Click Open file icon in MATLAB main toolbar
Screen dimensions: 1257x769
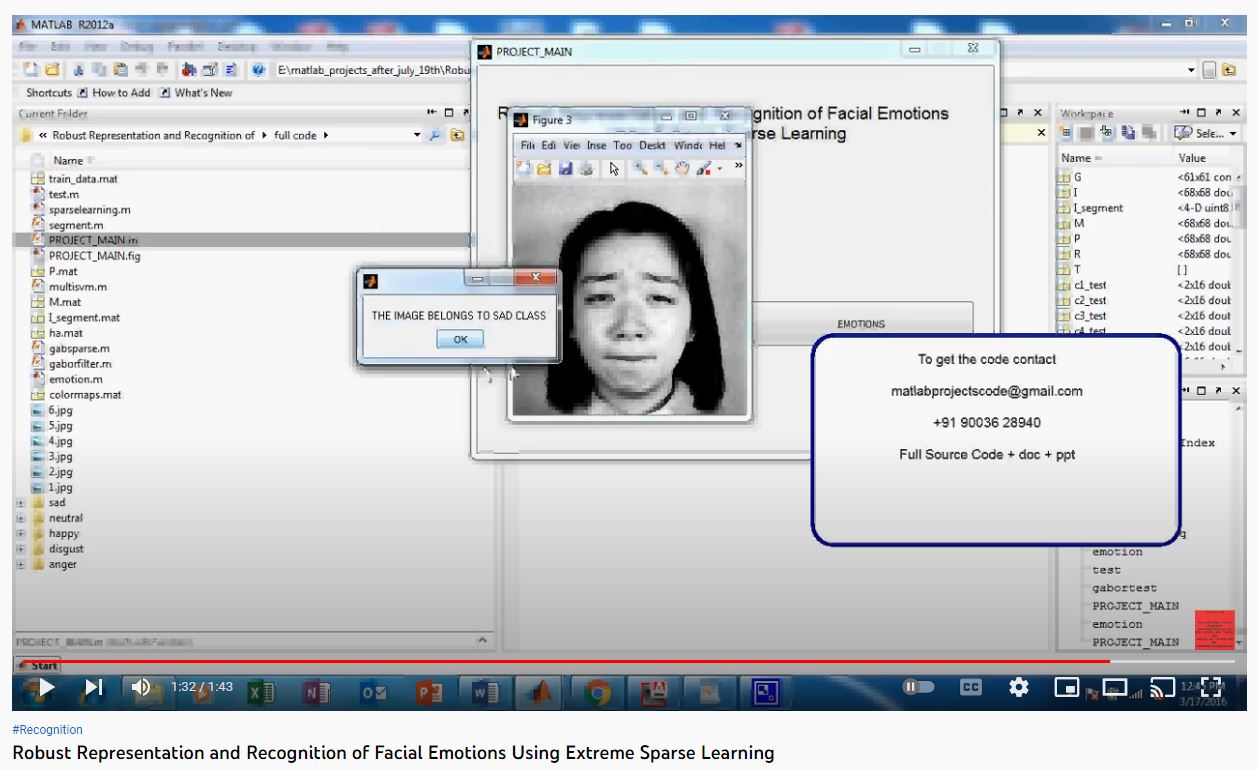point(51,70)
